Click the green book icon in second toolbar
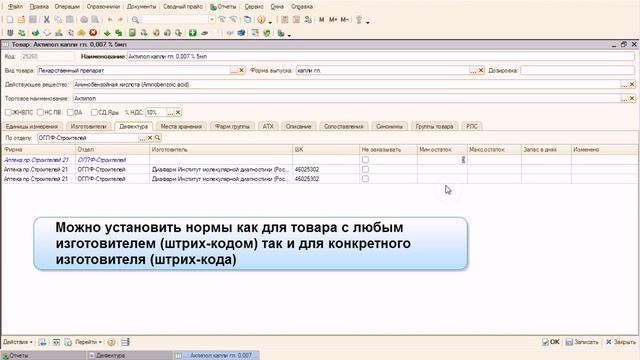The image size is (640, 360). click(x=132, y=33)
